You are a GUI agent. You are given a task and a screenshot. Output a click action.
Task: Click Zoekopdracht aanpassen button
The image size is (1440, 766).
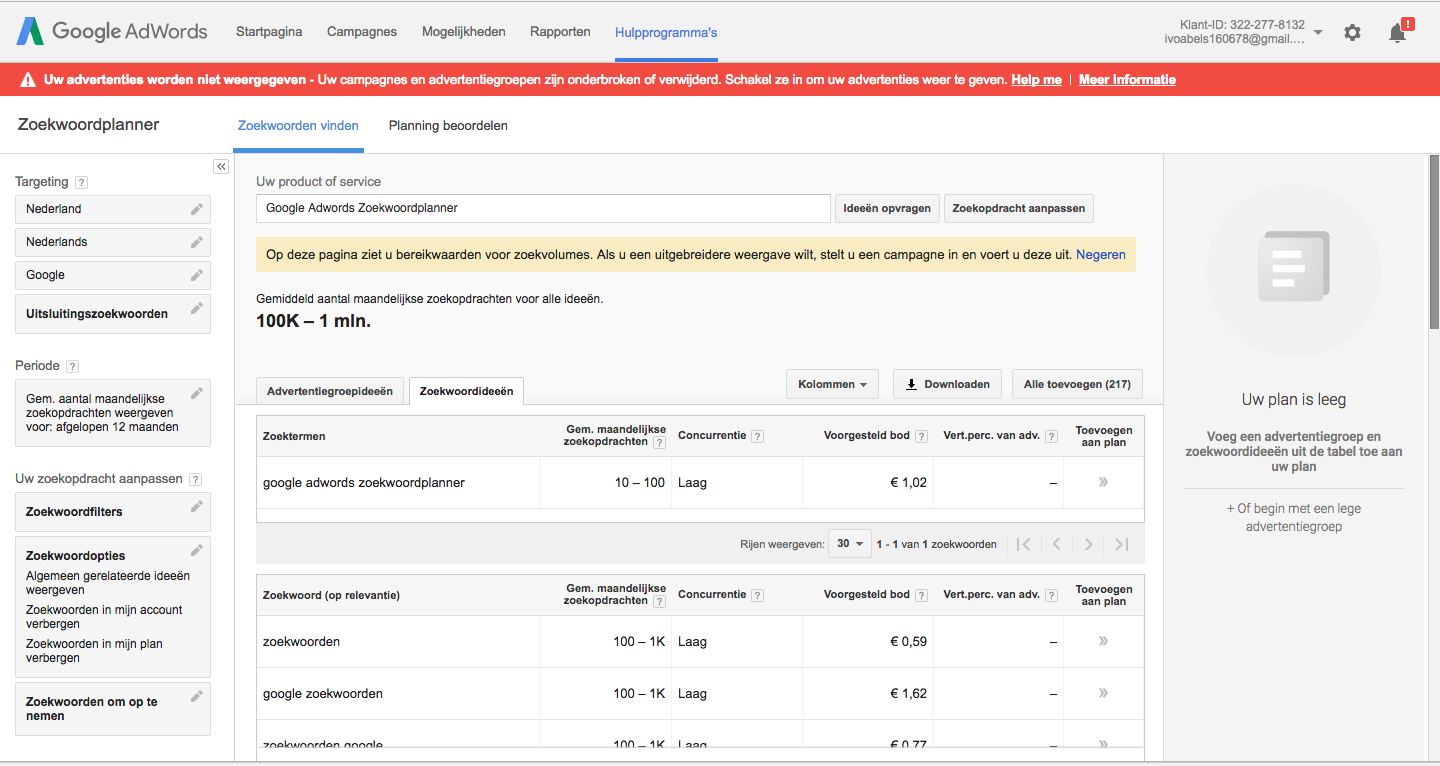1019,208
